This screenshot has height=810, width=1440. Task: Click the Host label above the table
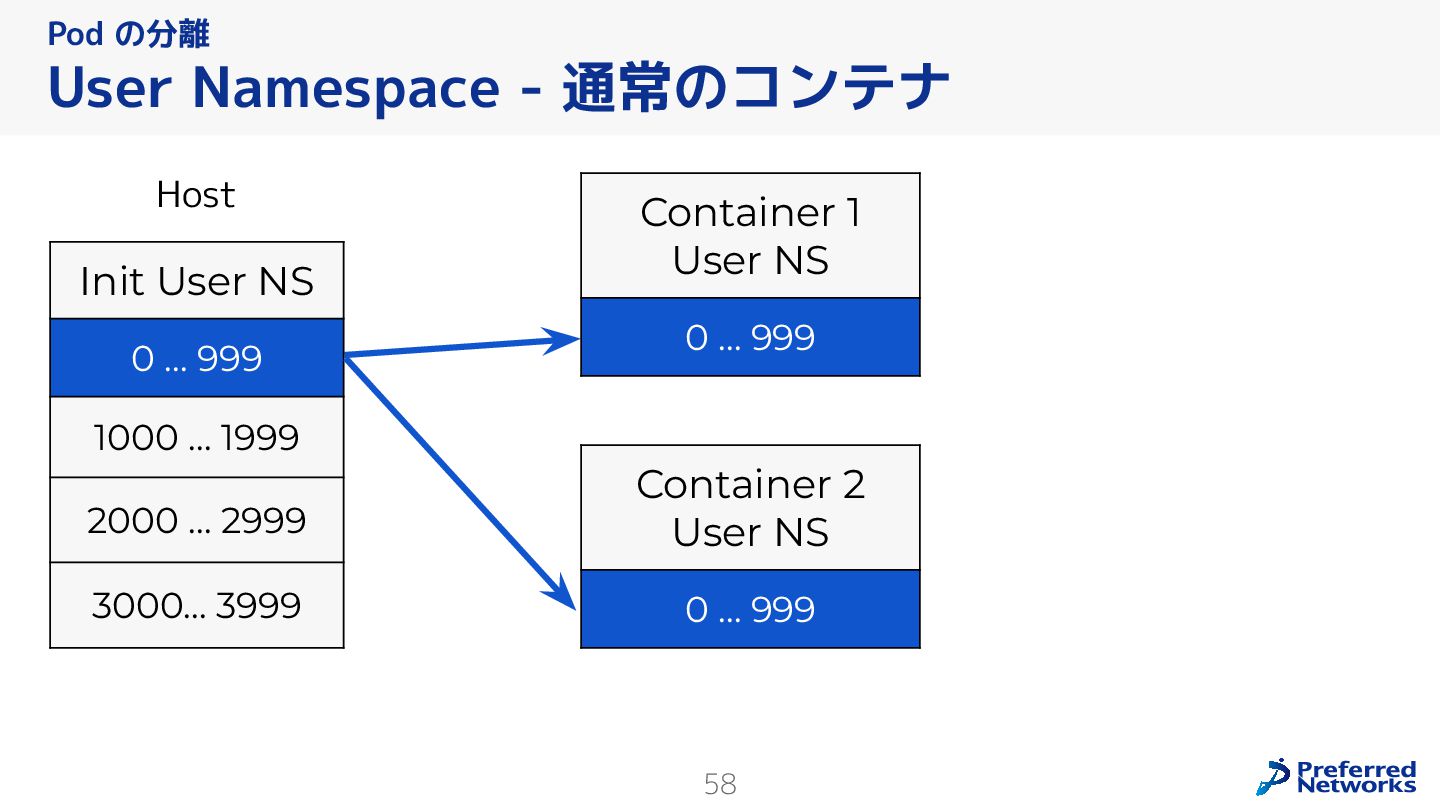195,194
